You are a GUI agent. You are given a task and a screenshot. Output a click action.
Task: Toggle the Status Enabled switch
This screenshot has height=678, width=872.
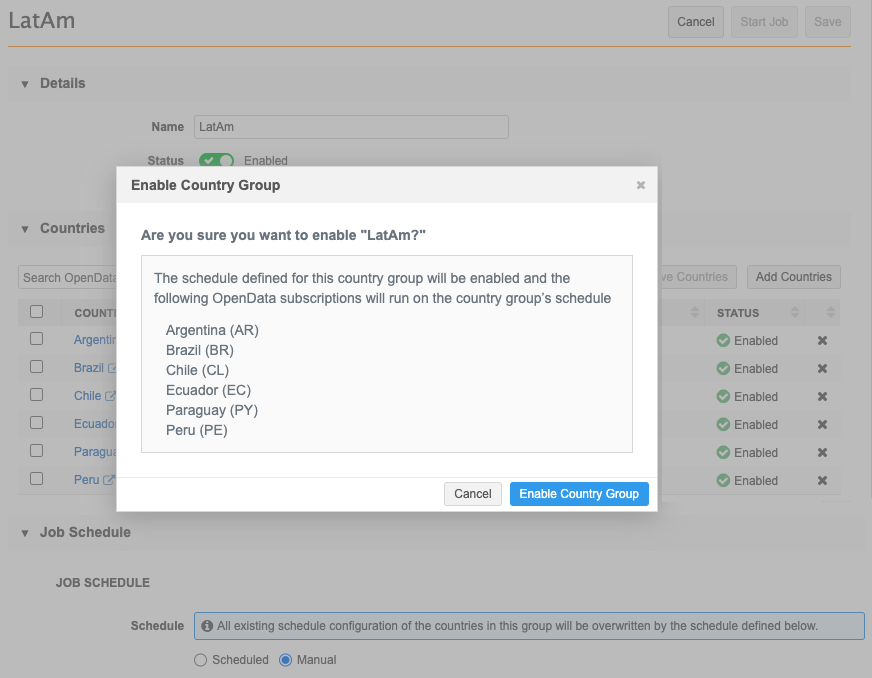(x=216, y=160)
